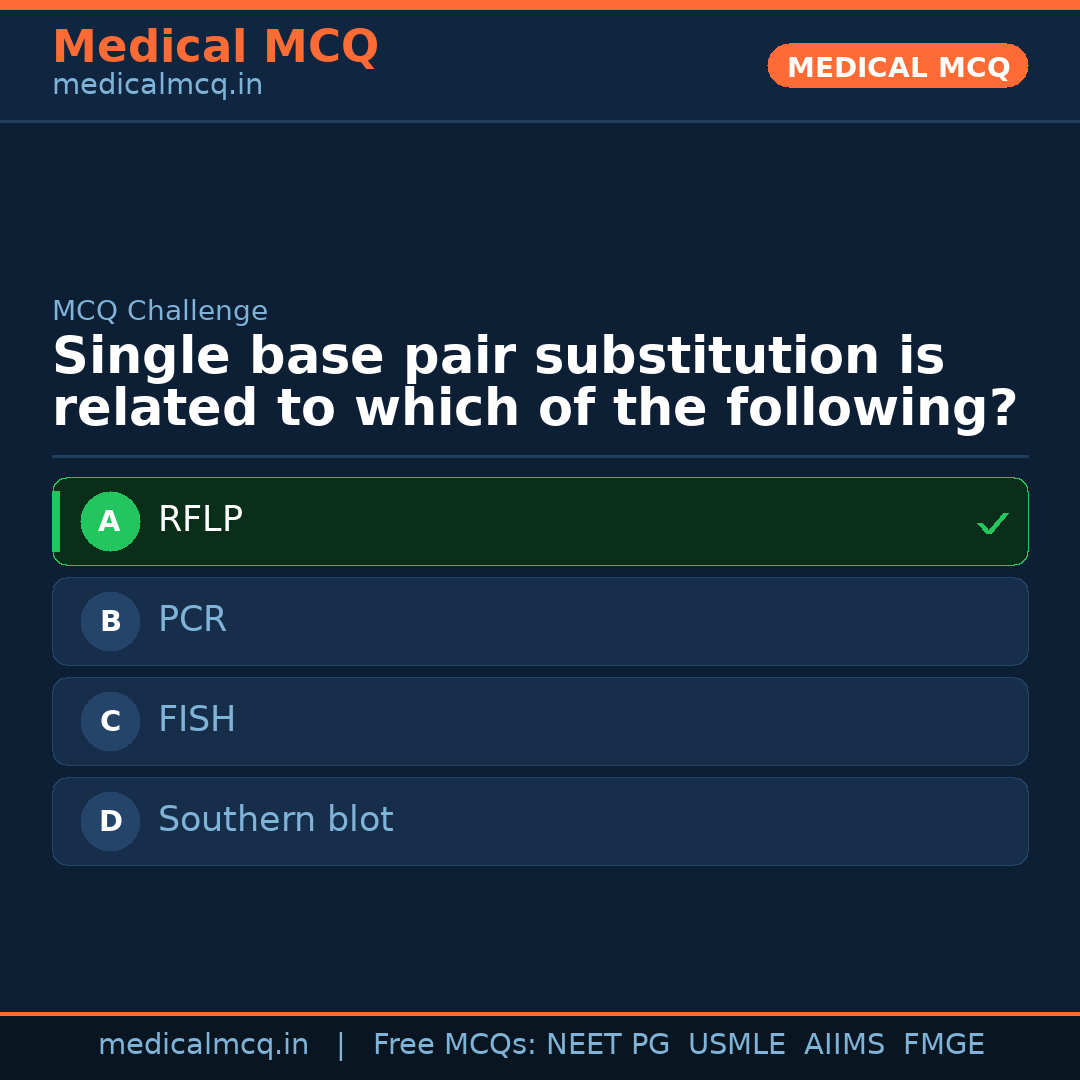Click the B option letter circle
This screenshot has height=1080, width=1080.
click(x=110, y=621)
